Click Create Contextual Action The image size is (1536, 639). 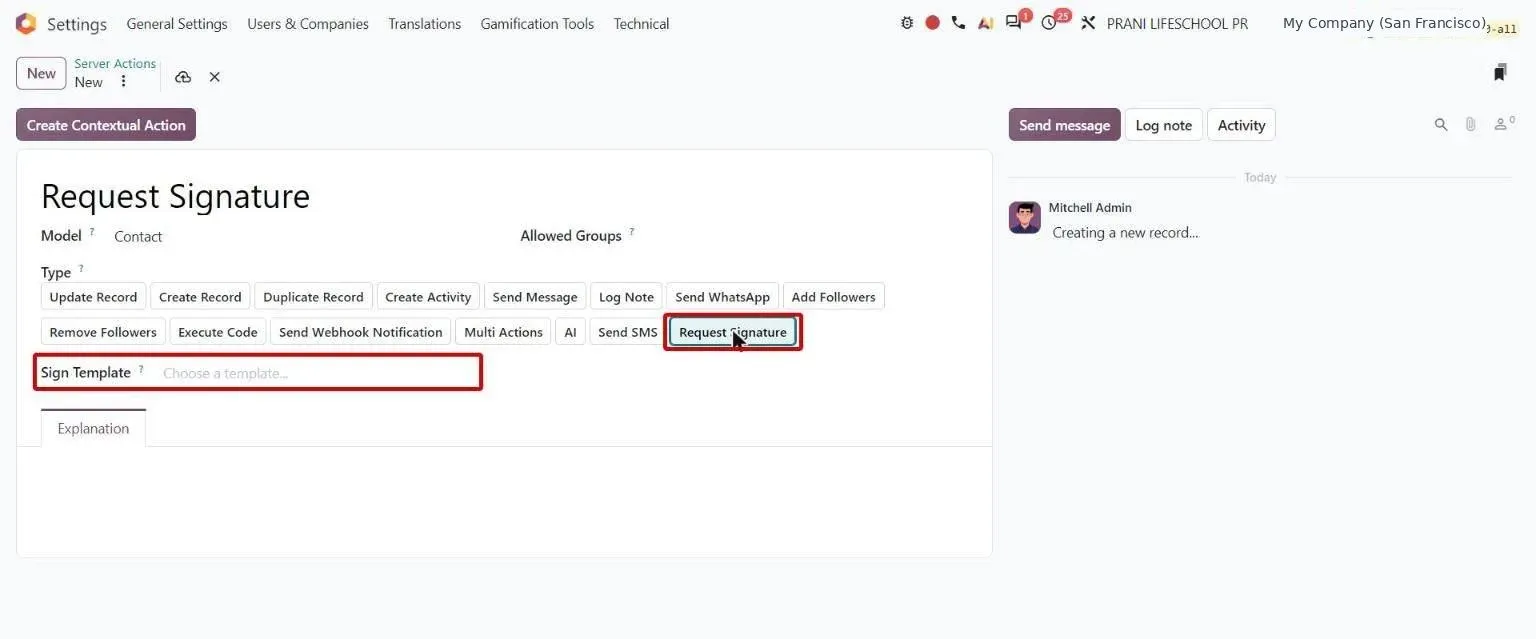coord(106,125)
